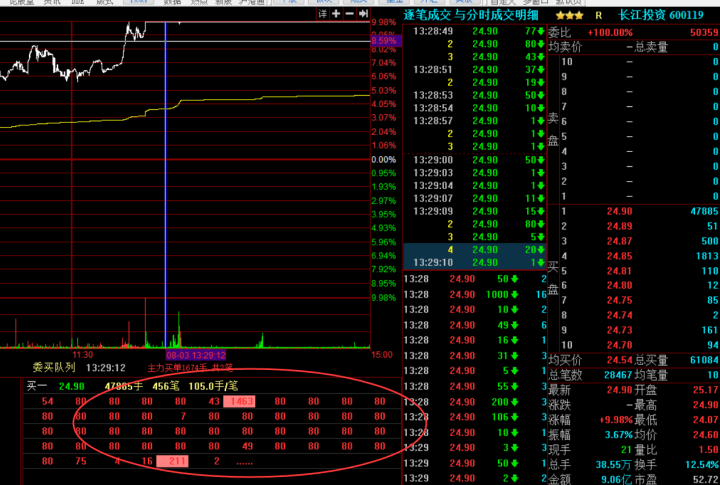
Task: Zoom in chart with plus icon
Action: (337, 14)
